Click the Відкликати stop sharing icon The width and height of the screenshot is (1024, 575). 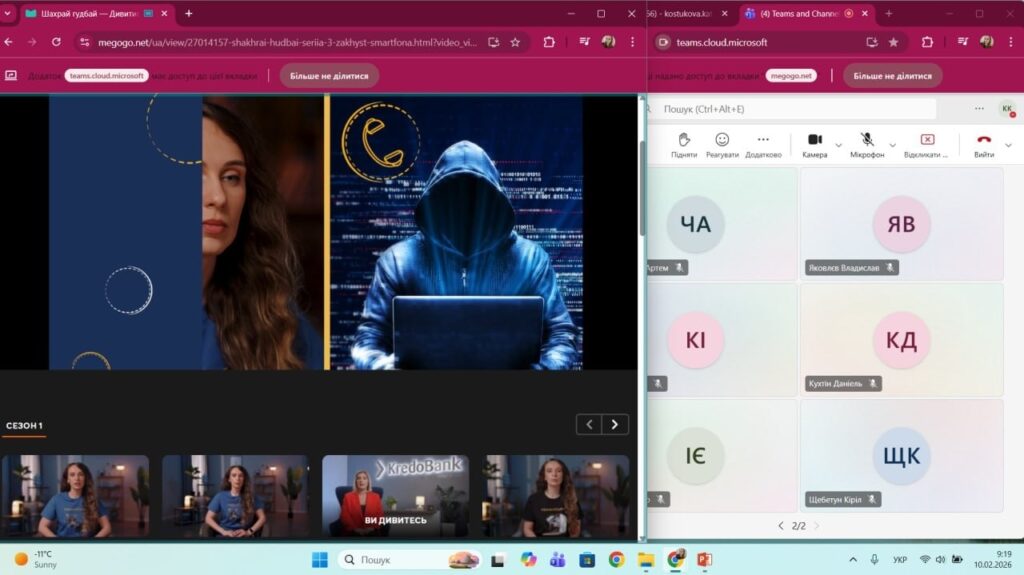coord(926,140)
